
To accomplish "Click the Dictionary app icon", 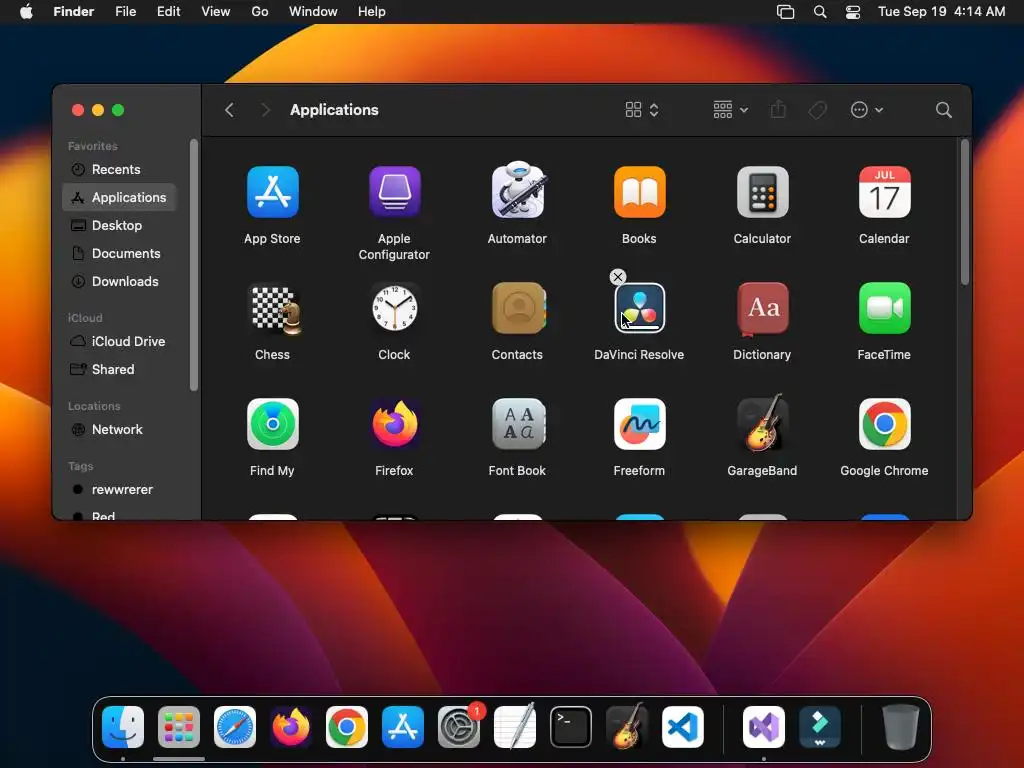I will 762,309.
